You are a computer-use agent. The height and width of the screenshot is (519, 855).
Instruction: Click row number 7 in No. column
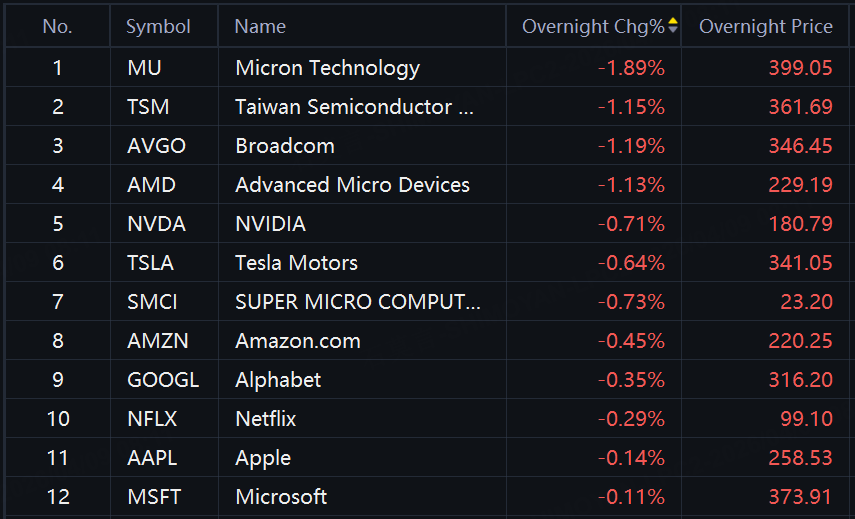[57, 302]
